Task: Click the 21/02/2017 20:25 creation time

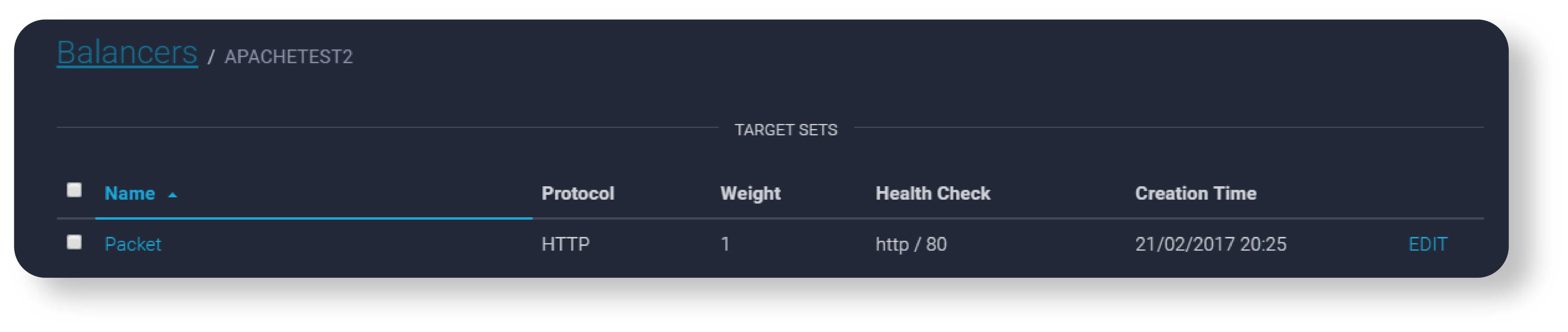Action: click(x=1210, y=244)
